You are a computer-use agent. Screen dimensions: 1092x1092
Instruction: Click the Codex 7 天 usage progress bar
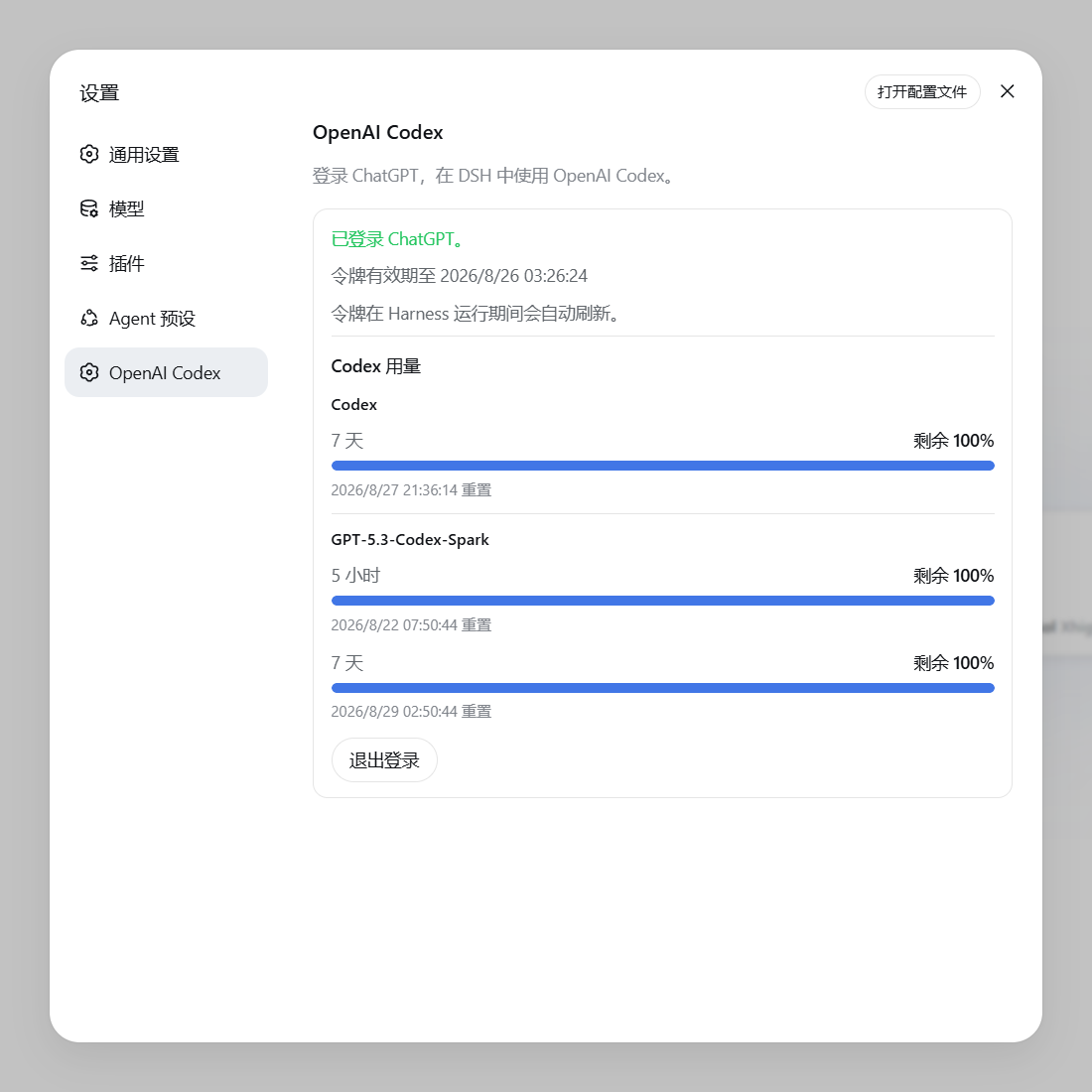coord(663,466)
